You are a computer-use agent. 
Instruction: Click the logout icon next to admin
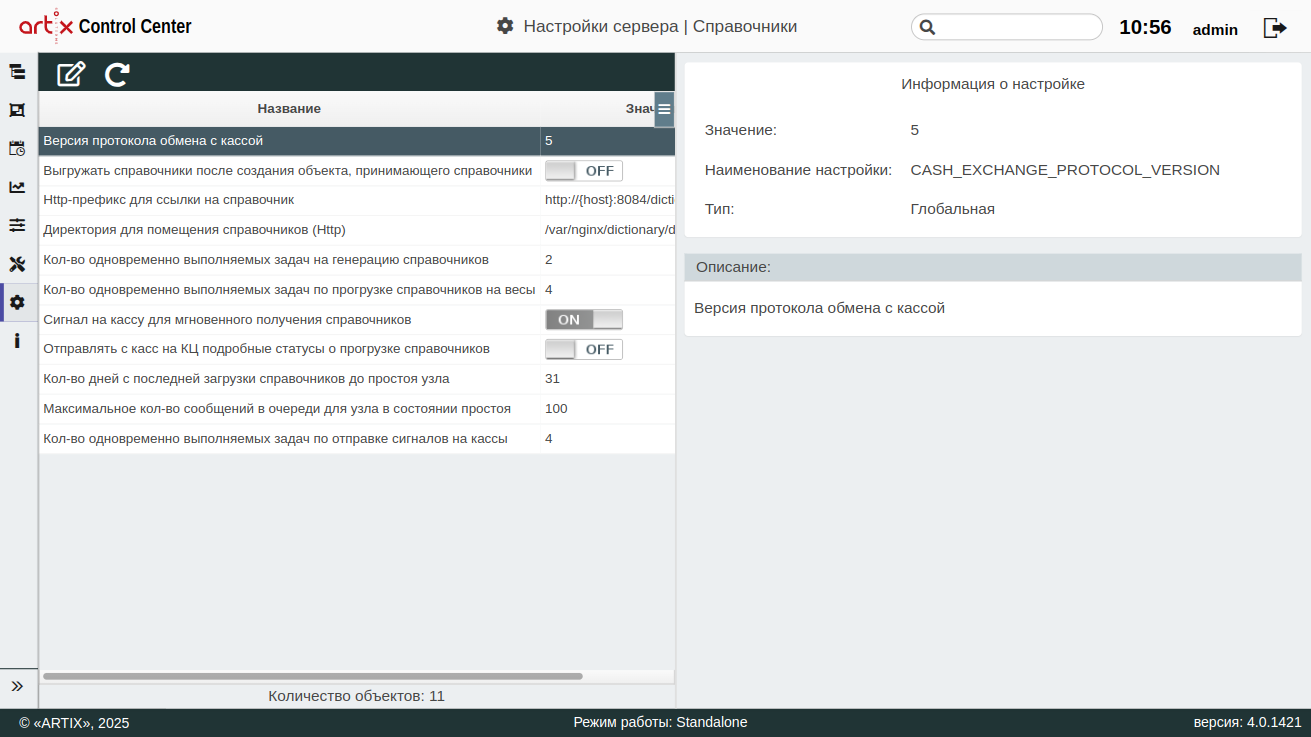click(1275, 28)
